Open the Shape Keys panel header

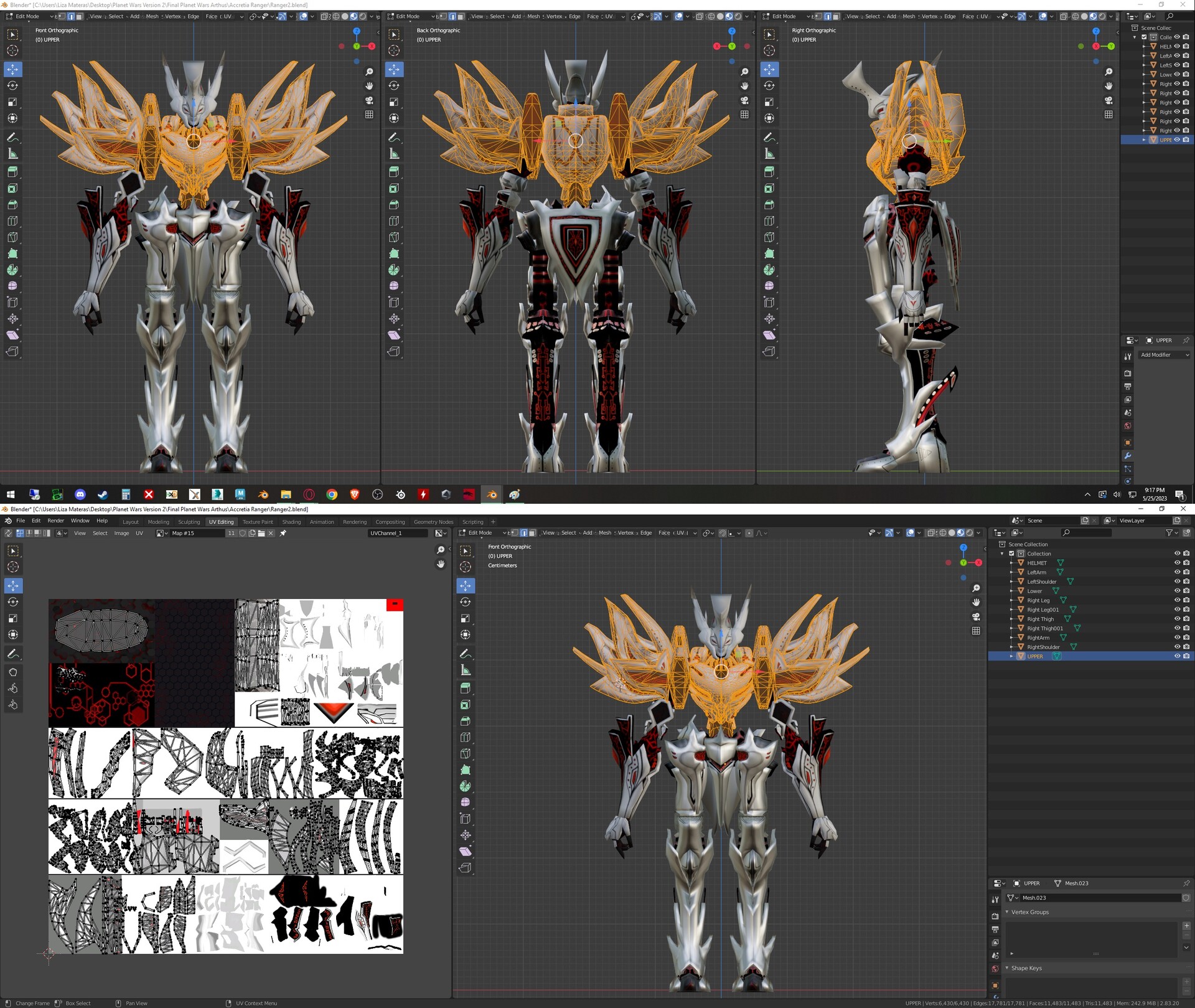click(1028, 968)
